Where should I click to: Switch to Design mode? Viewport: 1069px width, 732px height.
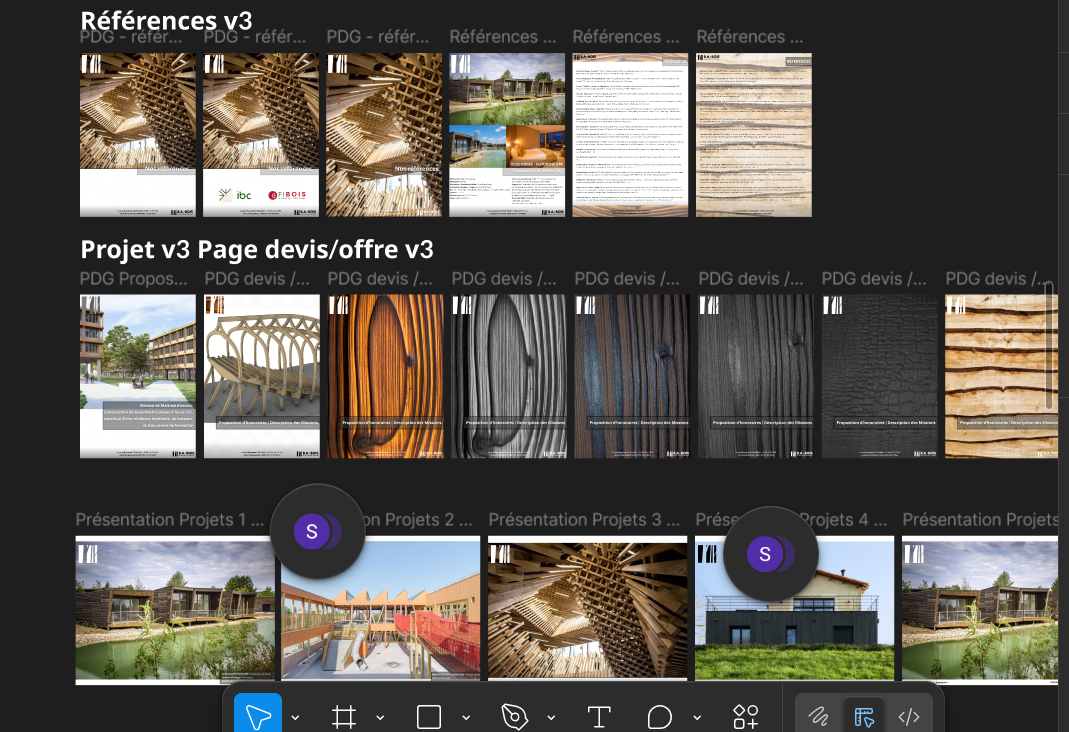(x=864, y=716)
